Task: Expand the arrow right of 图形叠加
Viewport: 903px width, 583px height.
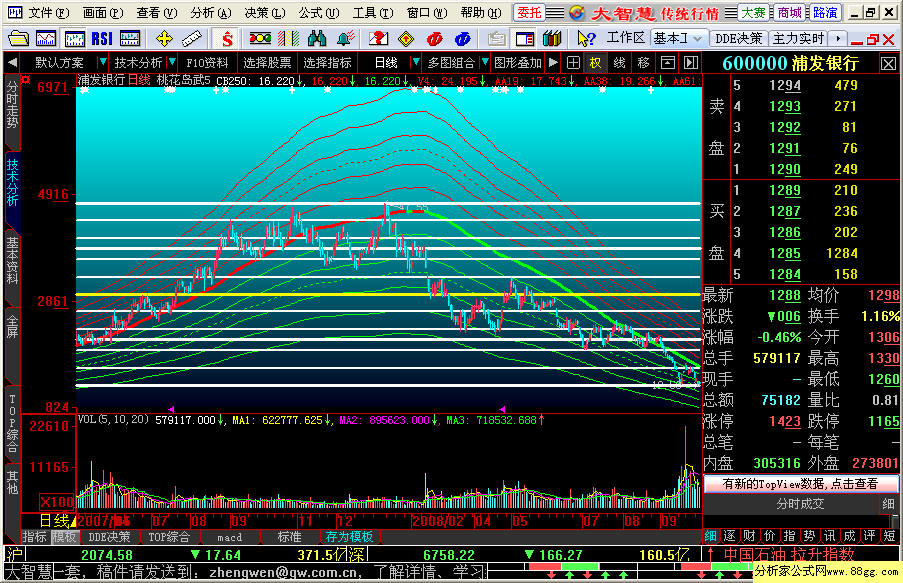Action: click(553, 62)
